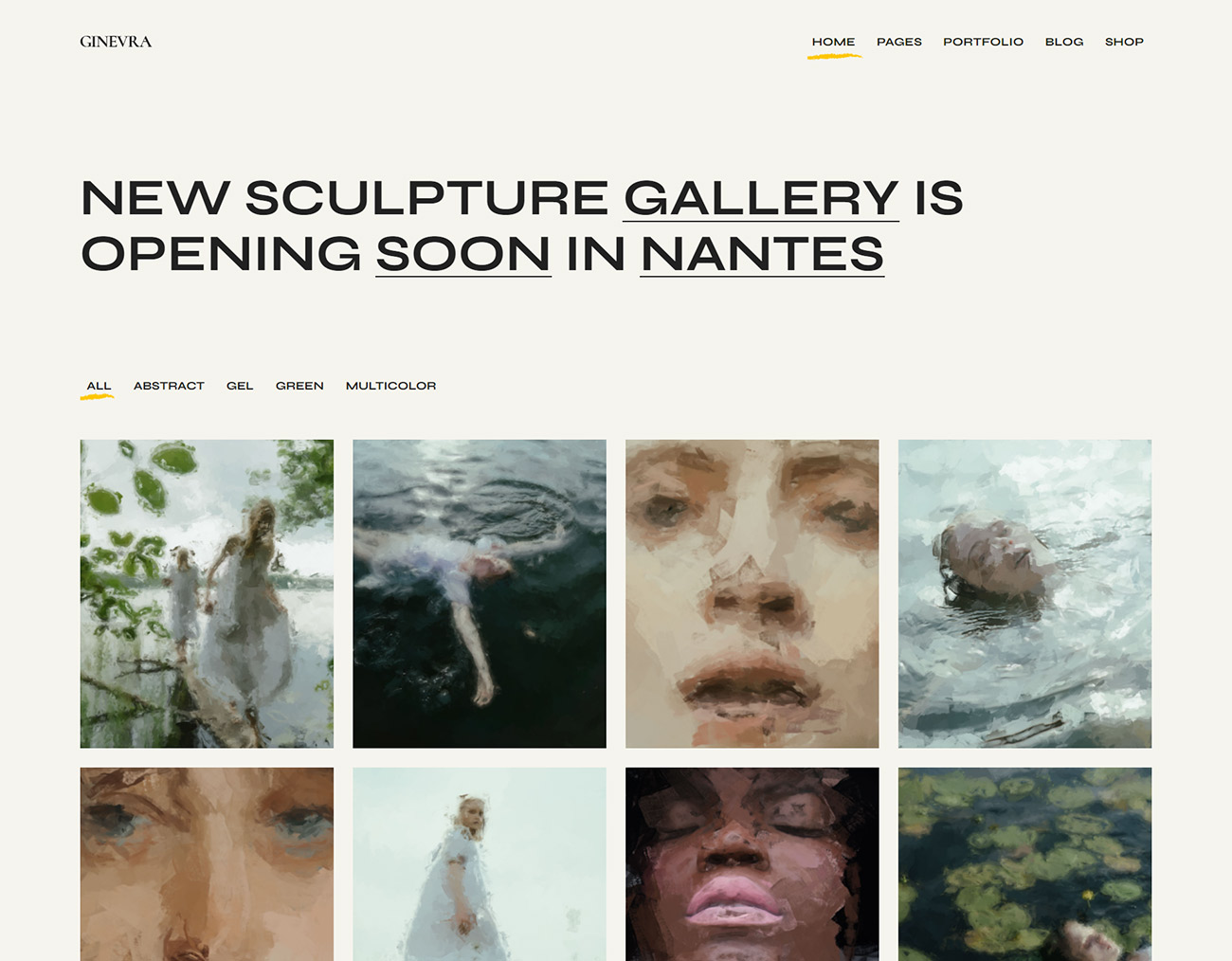Go to the Shop page
Image resolution: width=1232 pixels, height=961 pixels.
click(1124, 42)
